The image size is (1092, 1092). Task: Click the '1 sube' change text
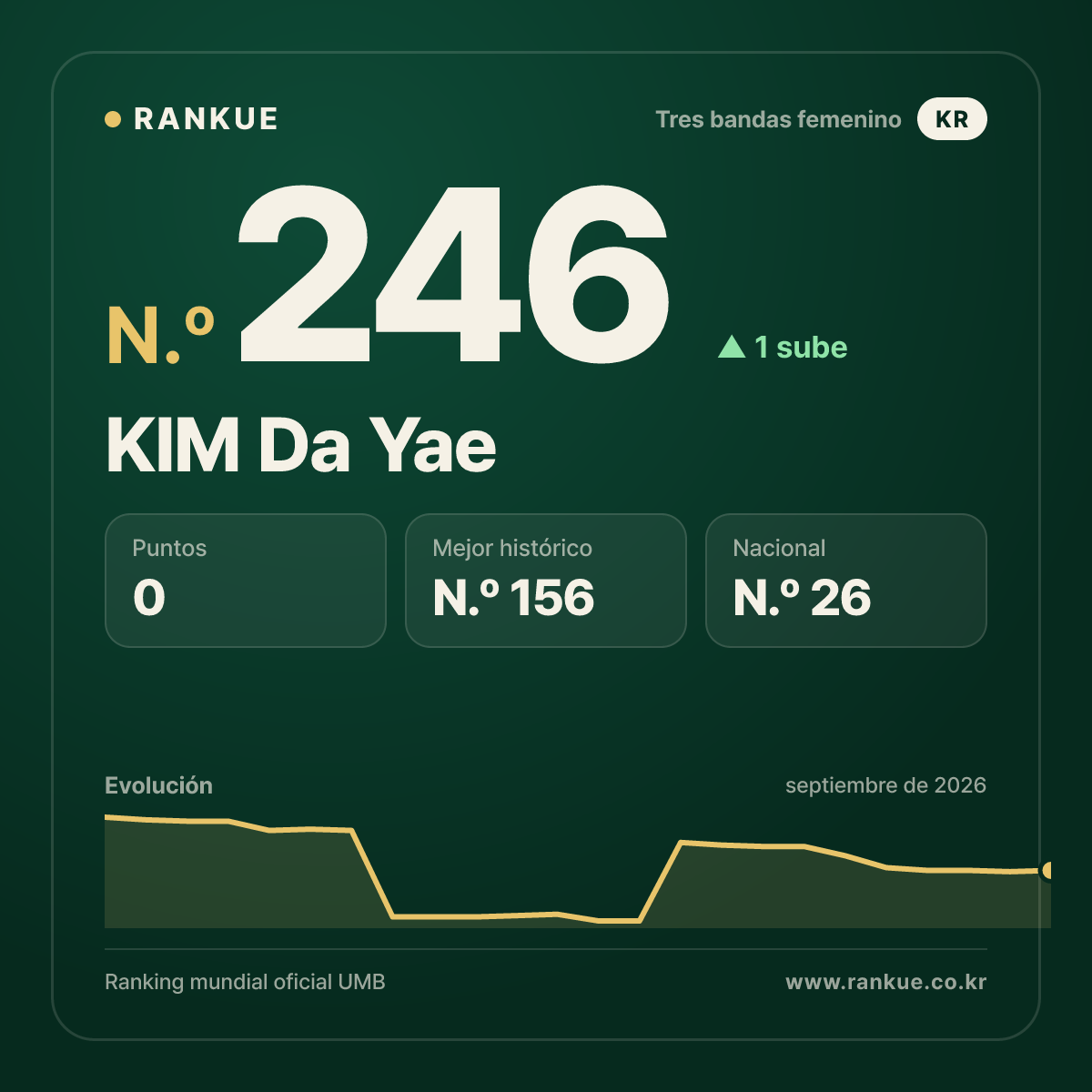point(801,347)
